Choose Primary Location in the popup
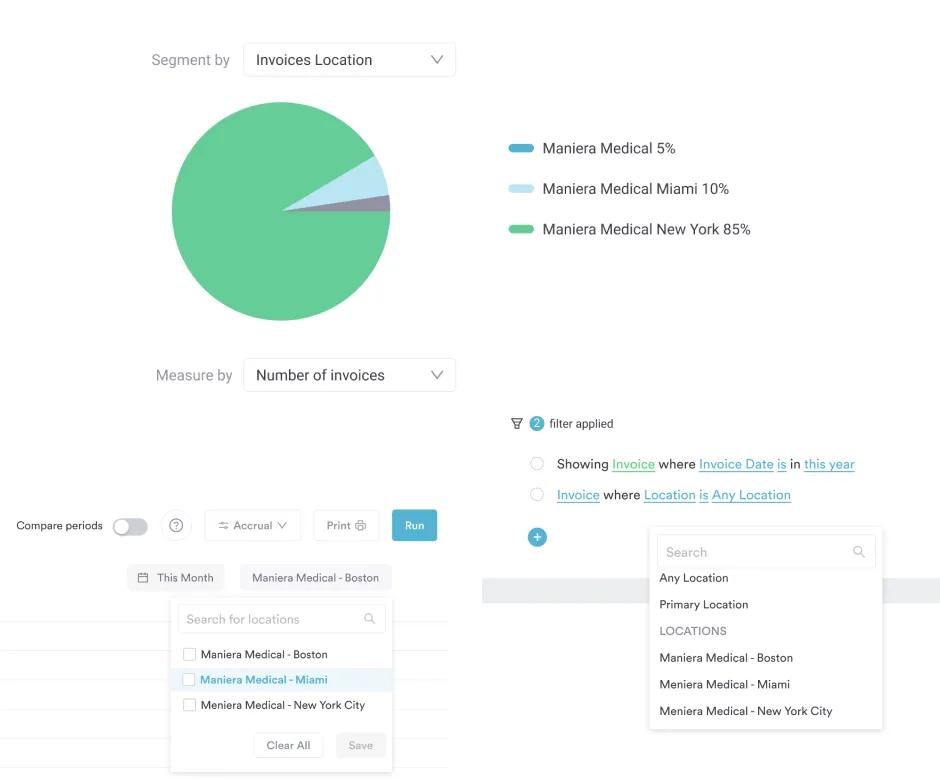940x780 pixels. pos(703,604)
